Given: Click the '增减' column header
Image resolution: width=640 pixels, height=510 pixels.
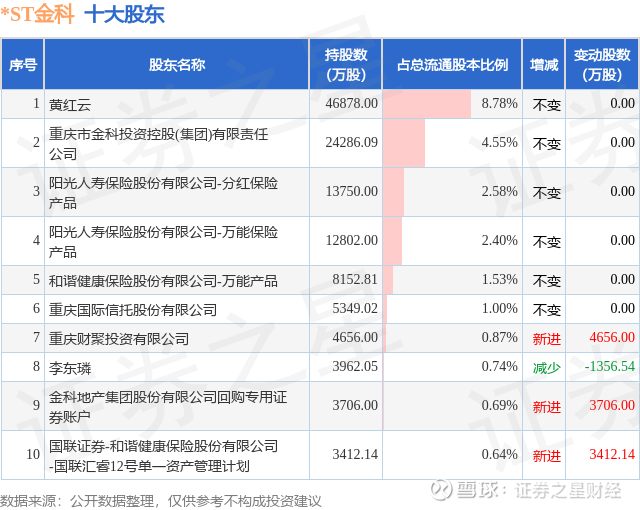Looking at the screenshot, I should point(544,64).
